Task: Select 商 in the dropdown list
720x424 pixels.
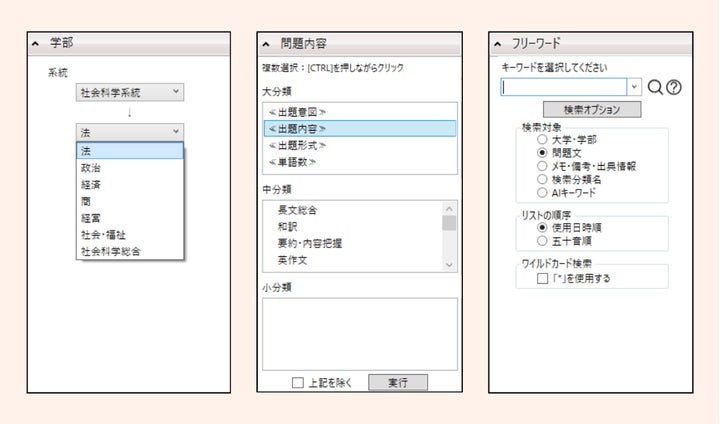Action: pos(130,201)
